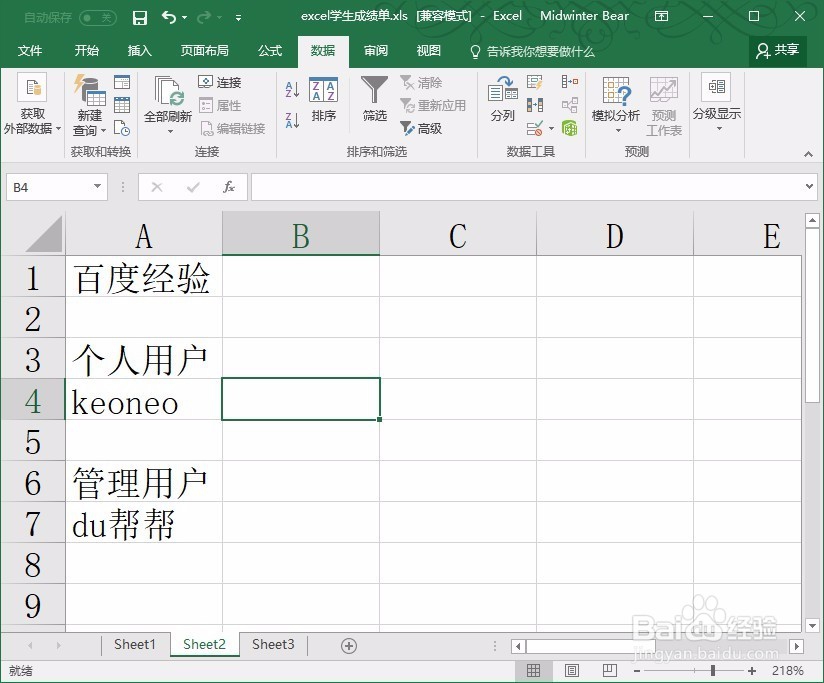Image resolution: width=824 pixels, height=683 pixels.
Task: Zoom in with the plus button
Action: click(x=752, y=671)
